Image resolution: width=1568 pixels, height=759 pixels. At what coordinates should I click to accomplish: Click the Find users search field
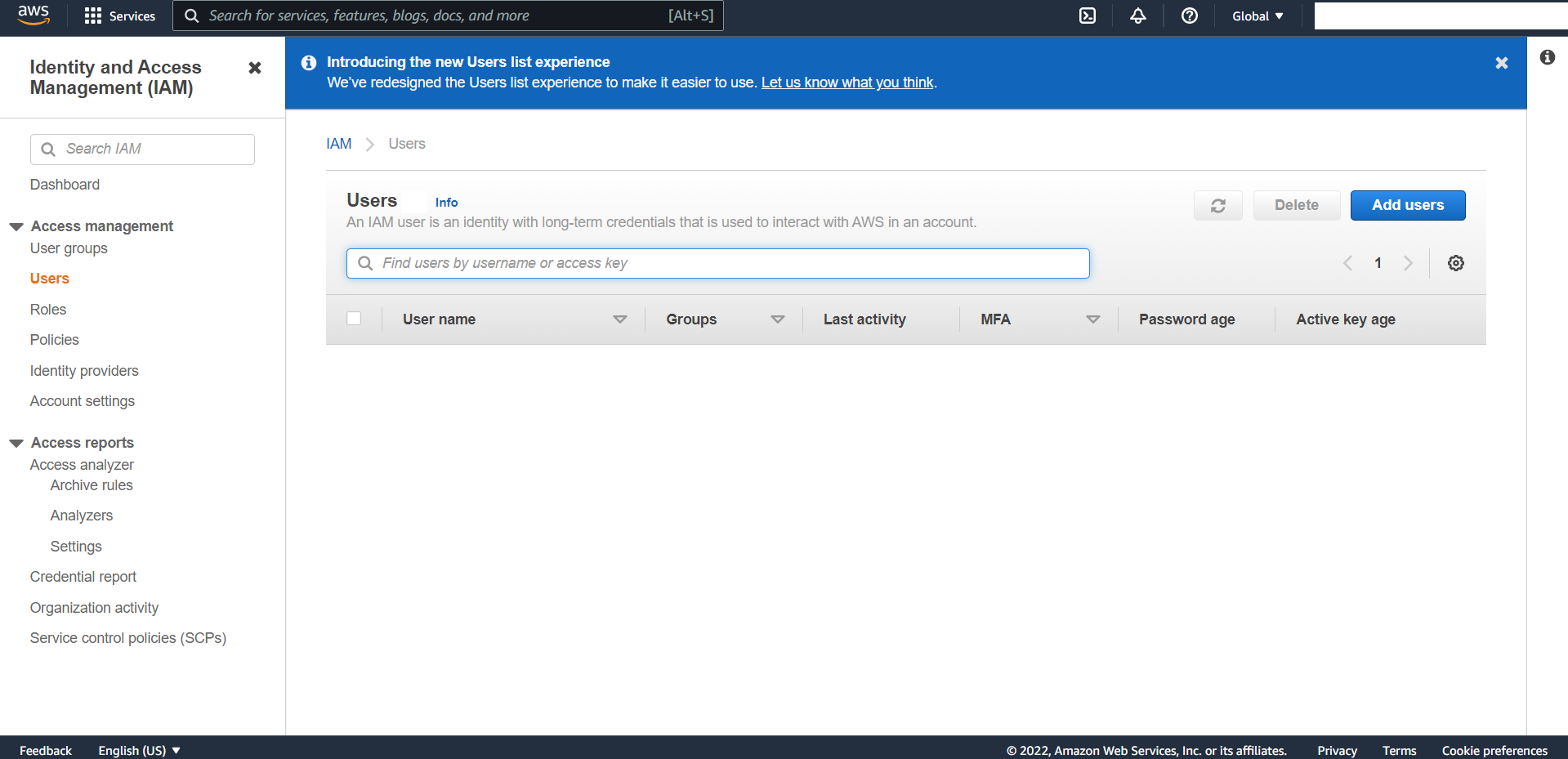pyautogui.click(x=717, y=263)
